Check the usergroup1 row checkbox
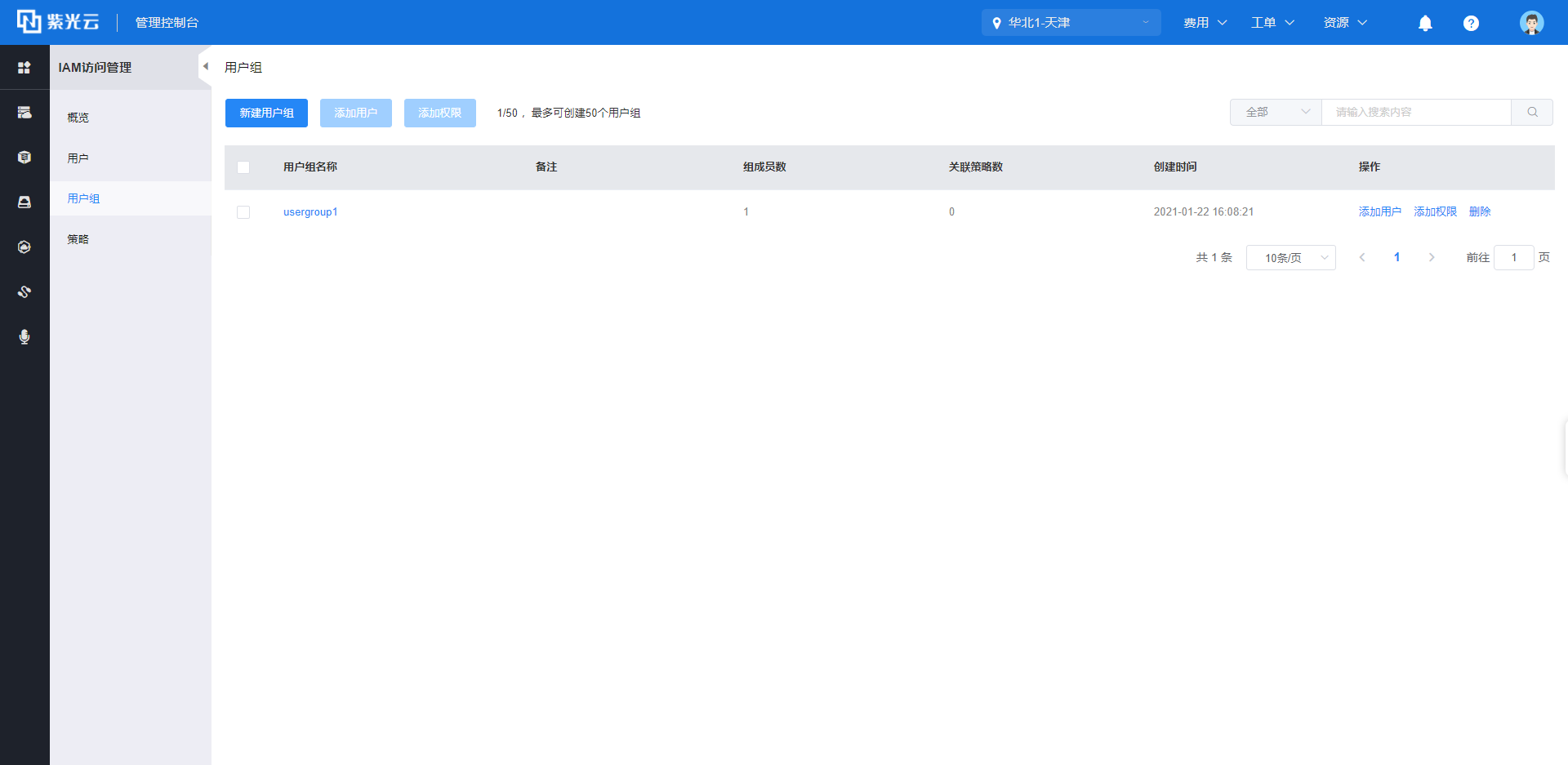Screen dimensions: 1568x765 (x=243, y=212)
